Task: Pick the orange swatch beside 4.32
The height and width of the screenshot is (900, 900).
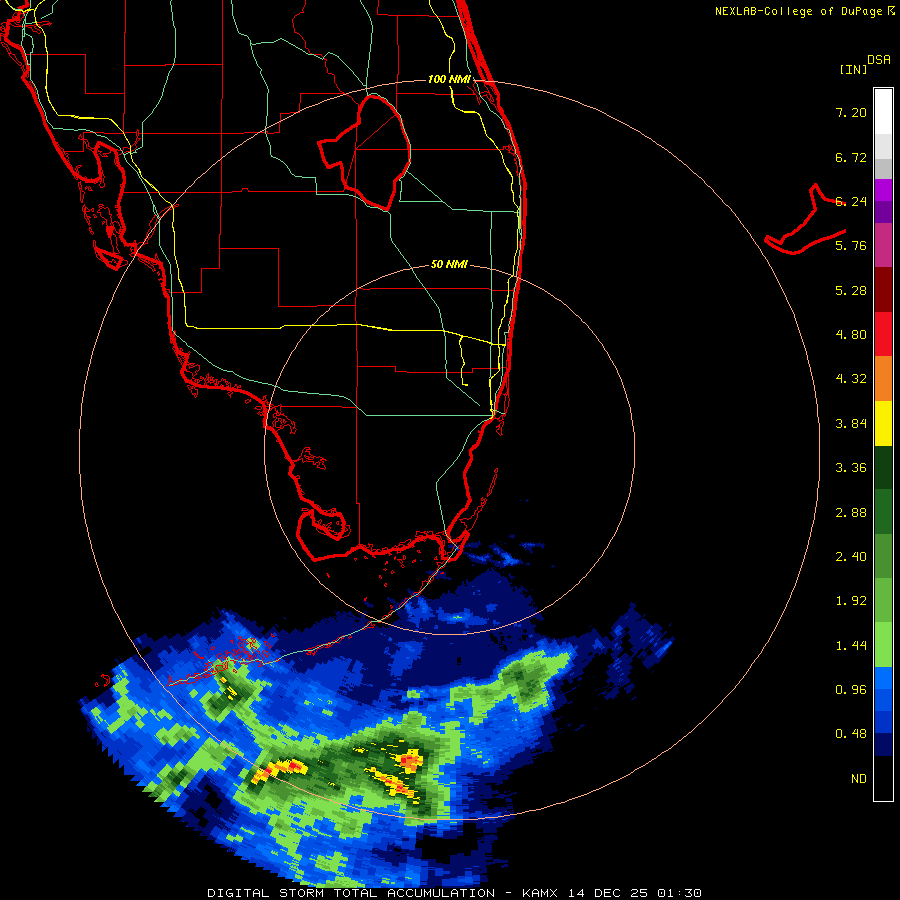Action: pyautogui.click(x=883, y=379)
